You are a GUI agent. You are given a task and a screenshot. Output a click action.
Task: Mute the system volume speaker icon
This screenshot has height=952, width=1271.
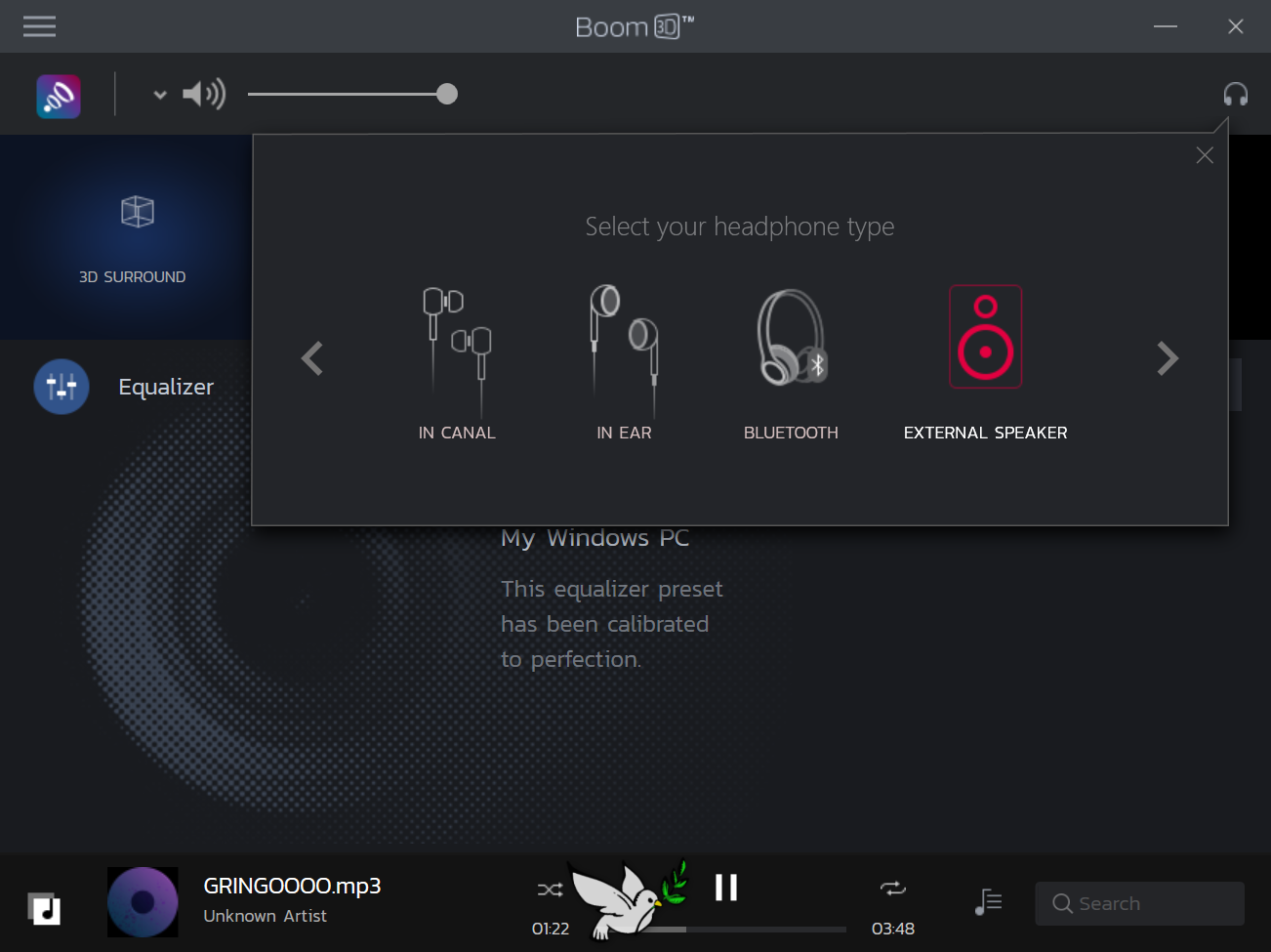click(204, 94)
